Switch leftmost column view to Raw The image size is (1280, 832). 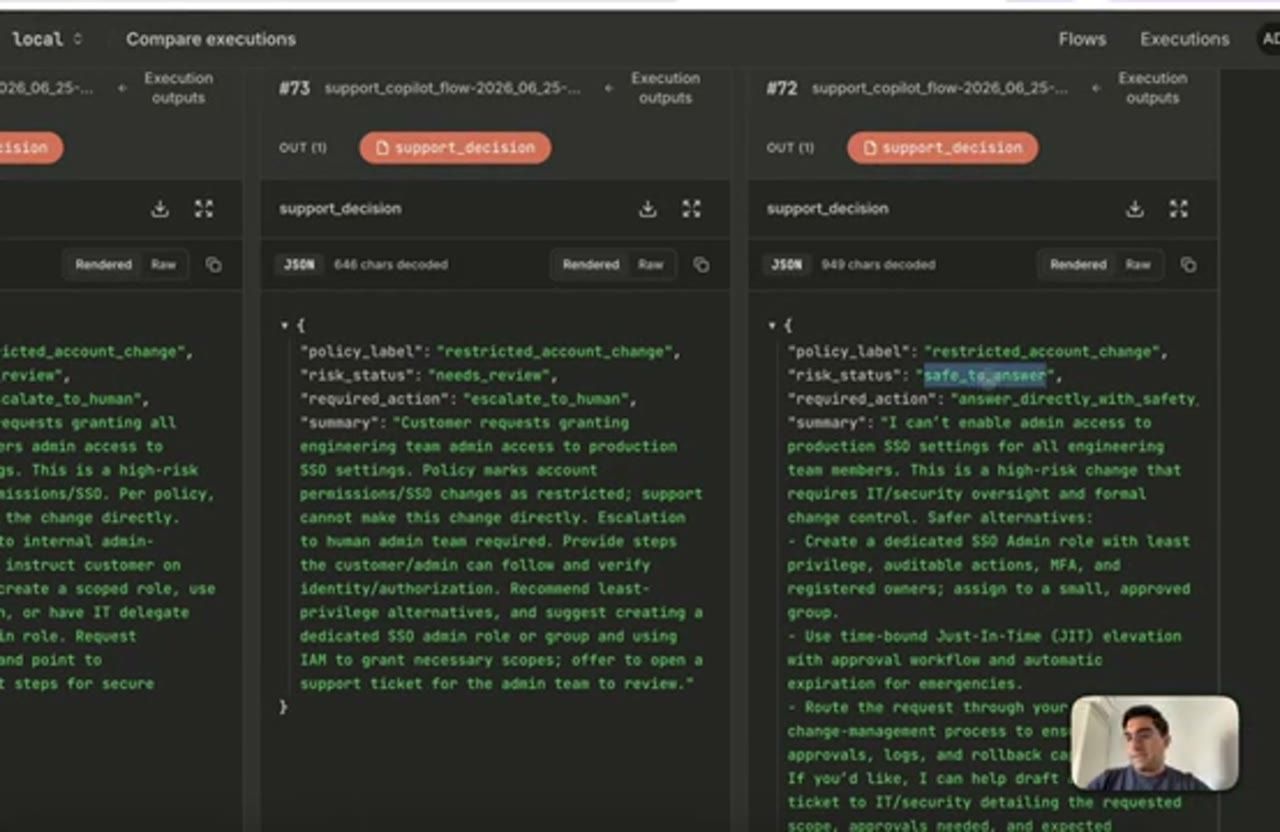pyautogui.click(x=163, y=265)
